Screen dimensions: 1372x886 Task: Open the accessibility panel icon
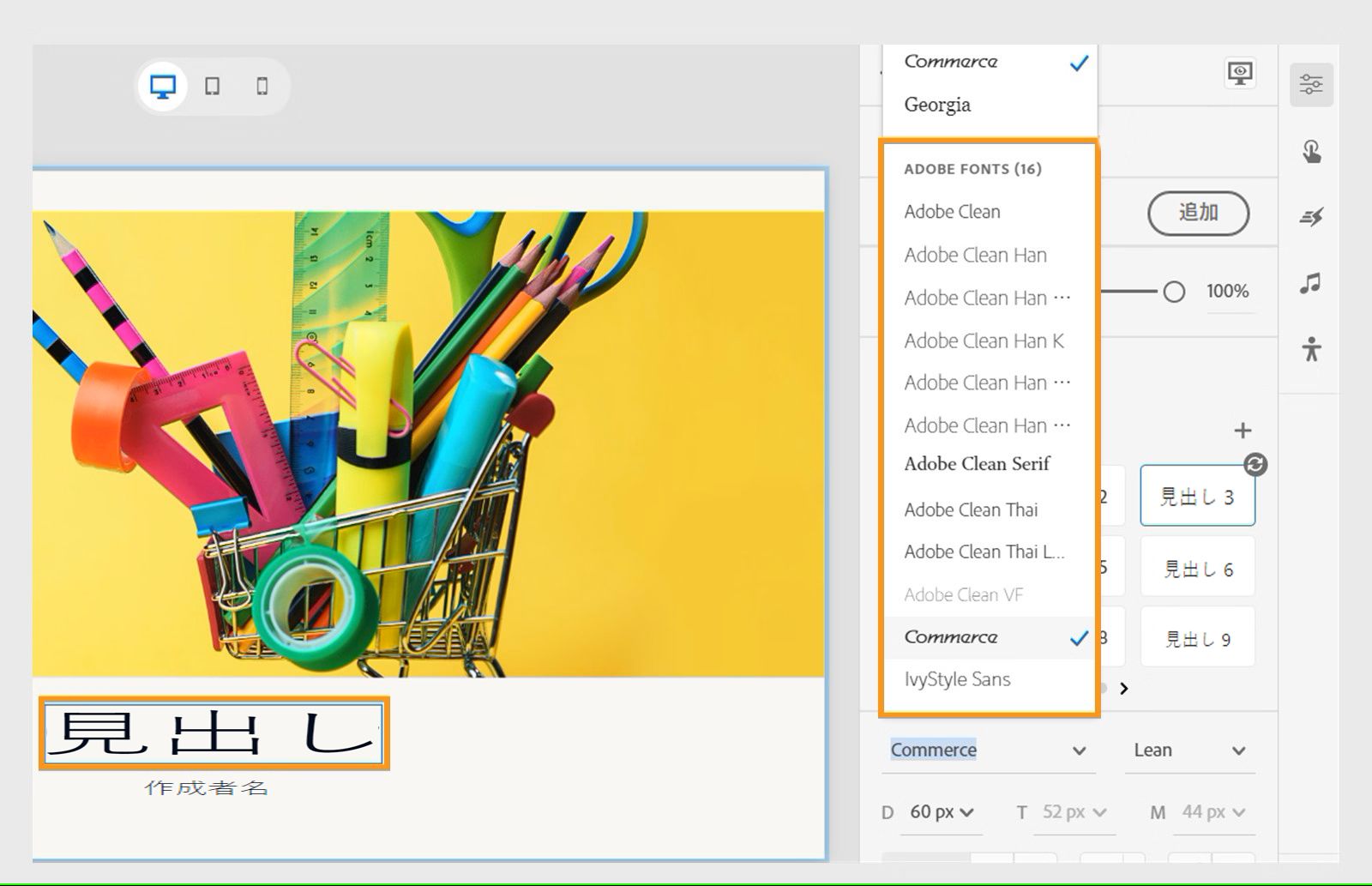tap(1311, 348)
